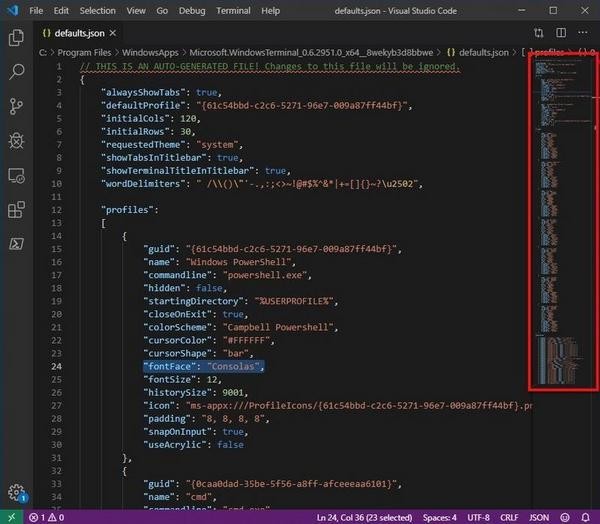This screenshot has height=524, width=600.
Task: Click the "initialCols" value 120
Action: pyautogui.click(x=188, y=119)
